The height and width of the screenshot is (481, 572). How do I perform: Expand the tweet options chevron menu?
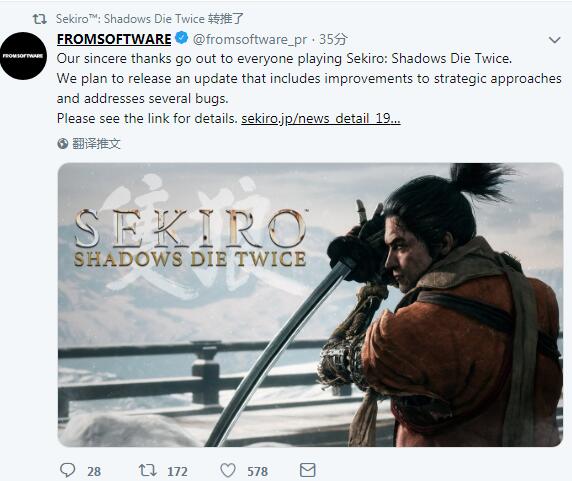point(554,39)
